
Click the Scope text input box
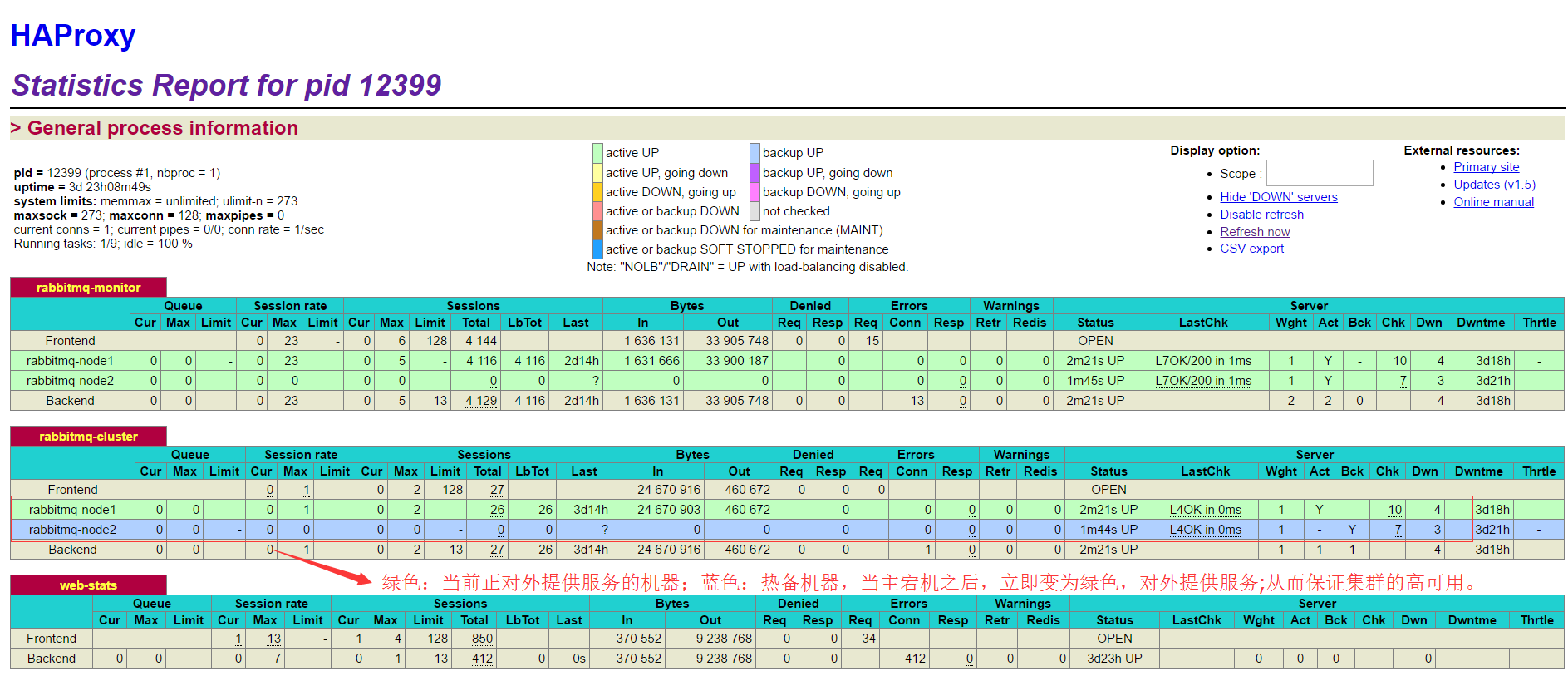point(1319,173)
